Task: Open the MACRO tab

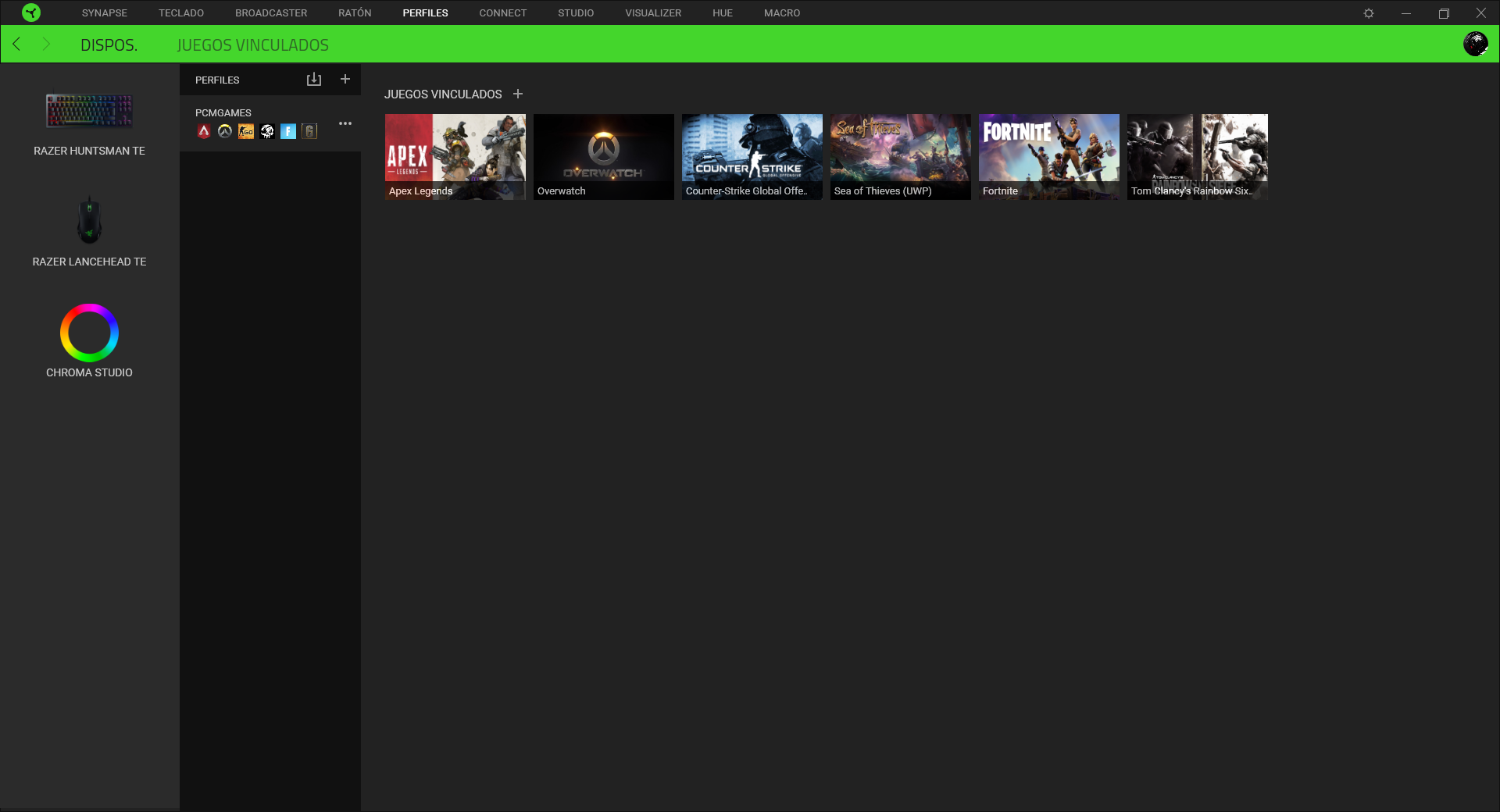Action: pyautogui.click(x=782, y=13)
